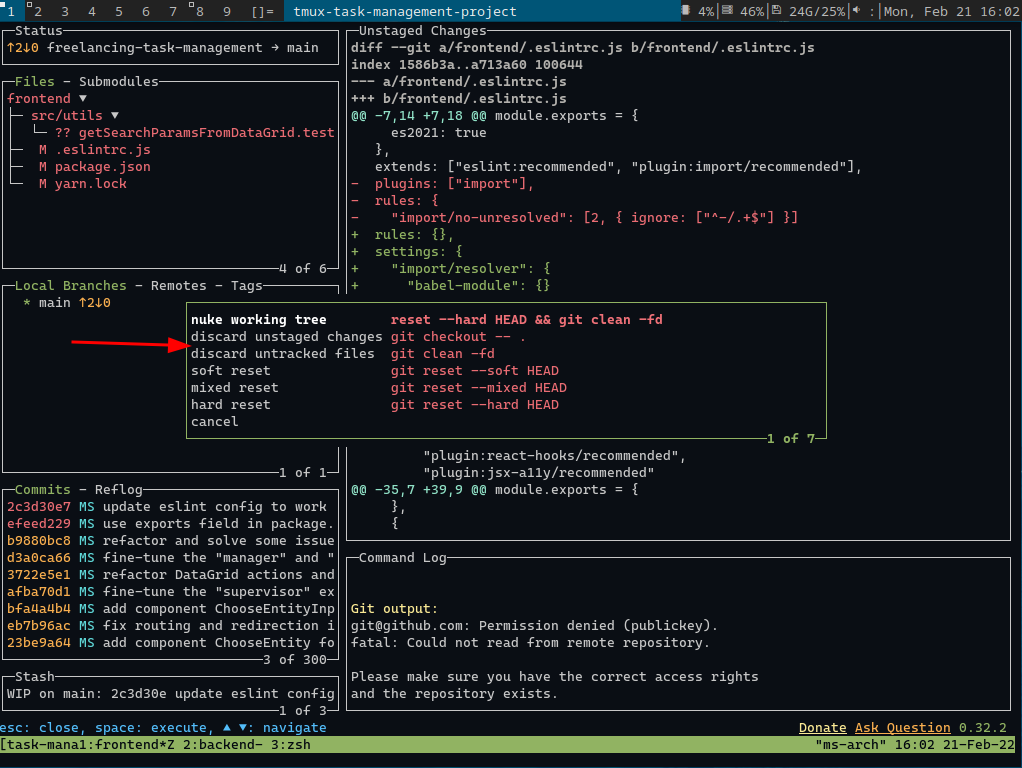Click the 'Command Log' panel title
The width and height of the screenshot is (1022, 768).
[x=403, y=557]
